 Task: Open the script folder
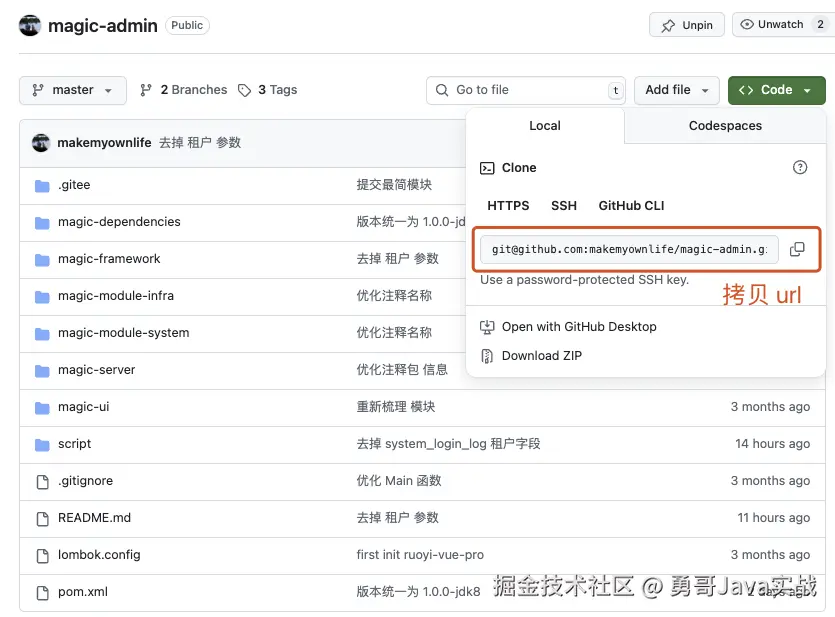[x=75, y=444]
